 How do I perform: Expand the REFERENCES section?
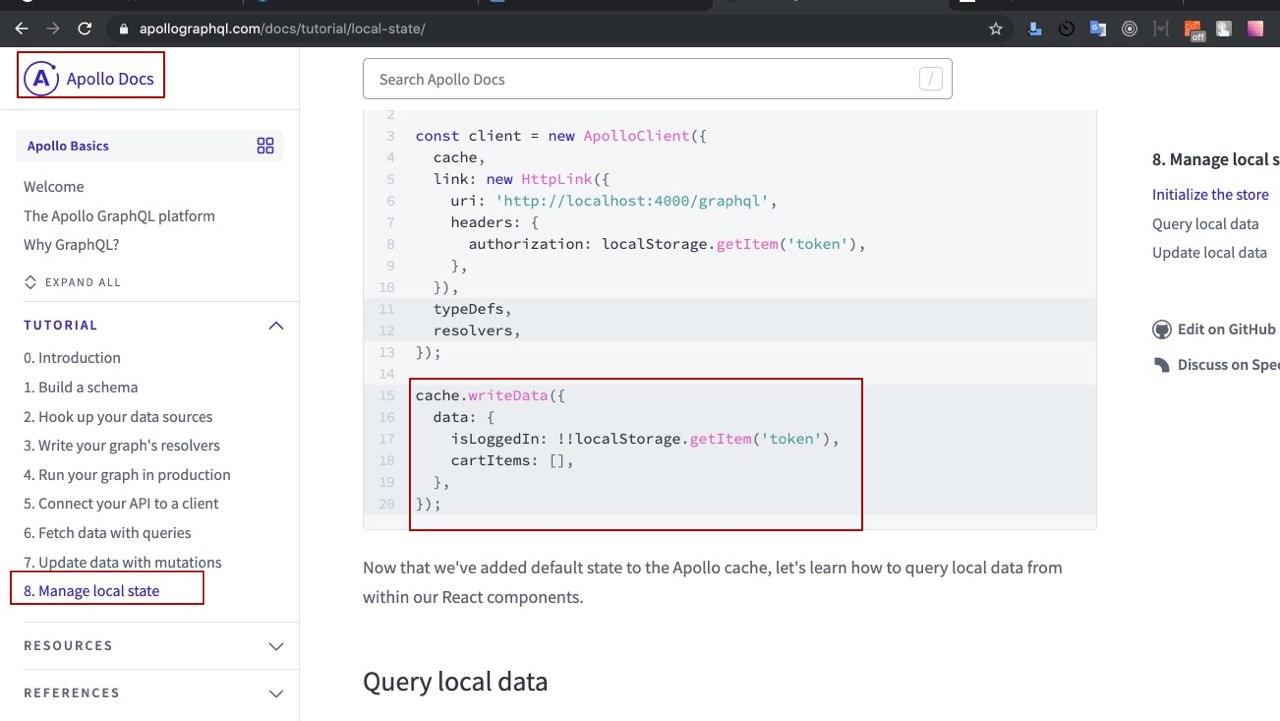click(x=154, y=693)
